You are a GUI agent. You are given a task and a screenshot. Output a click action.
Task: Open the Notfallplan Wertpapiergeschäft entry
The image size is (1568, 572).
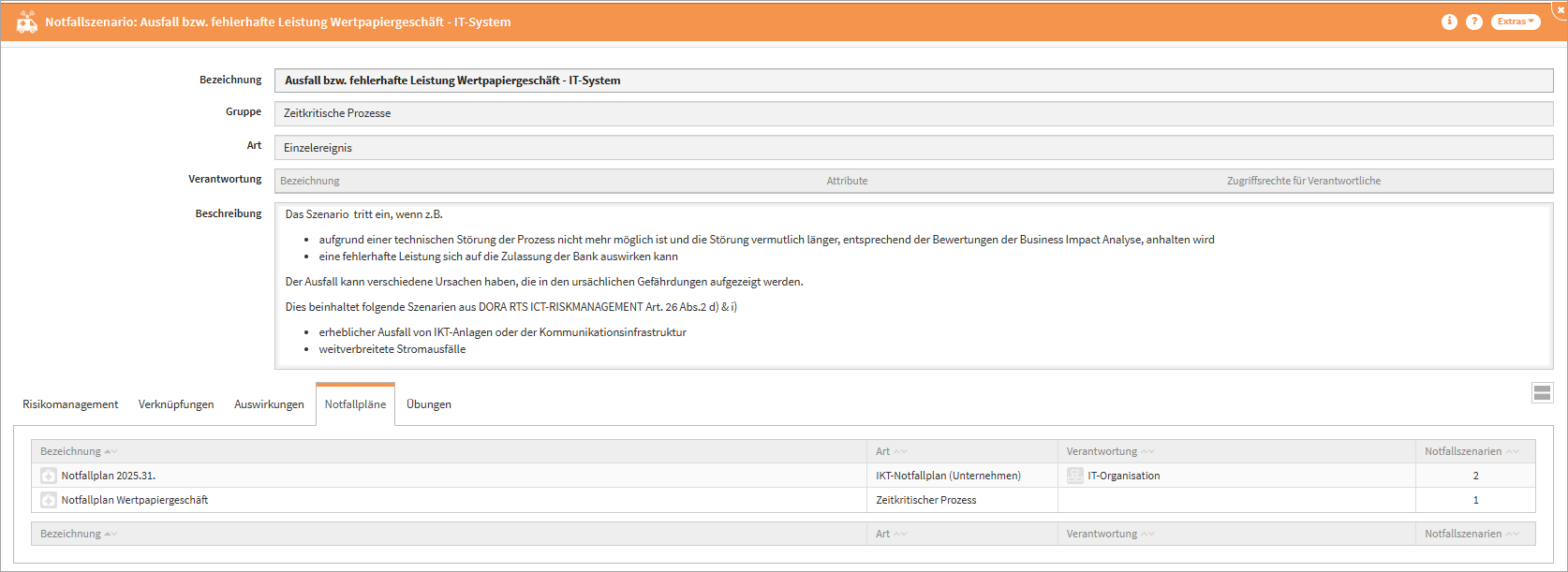[135, 500]
